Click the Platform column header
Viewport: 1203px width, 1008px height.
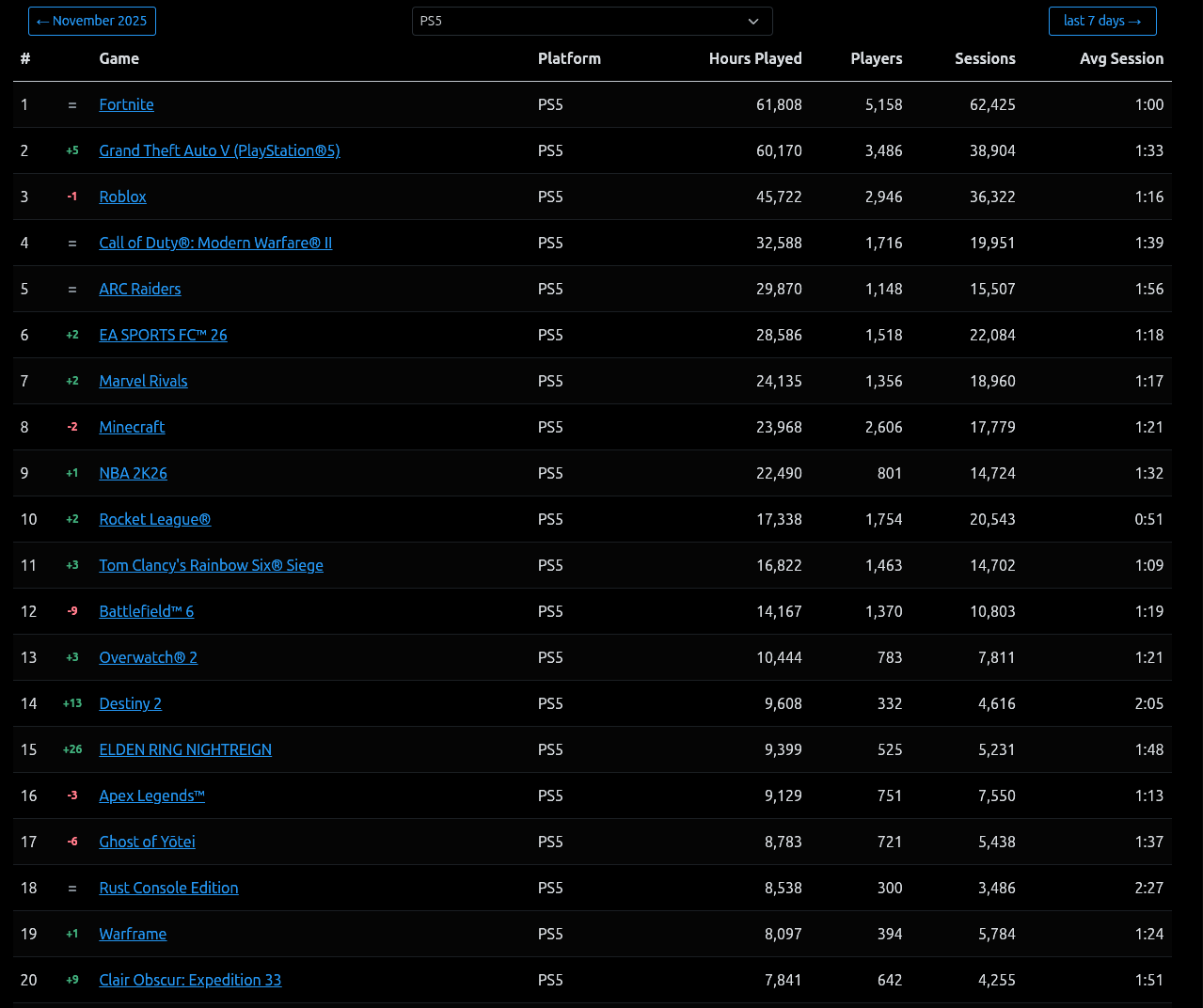[x=569, y=58]
